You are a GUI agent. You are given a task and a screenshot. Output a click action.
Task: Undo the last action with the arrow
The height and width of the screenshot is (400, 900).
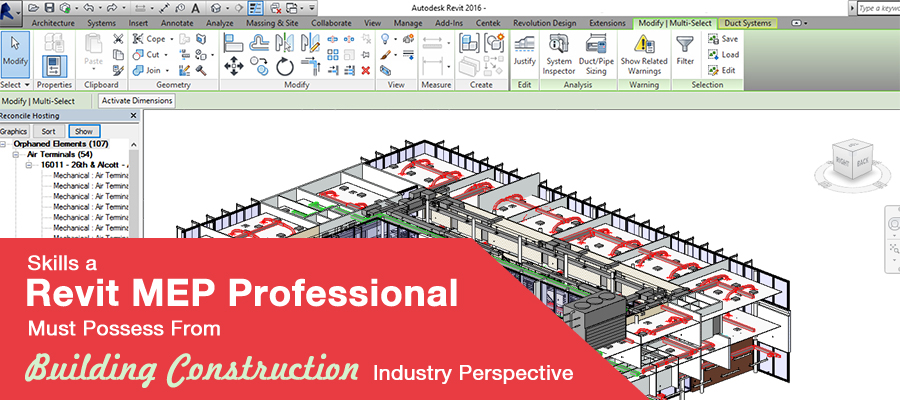pos(91,8)
